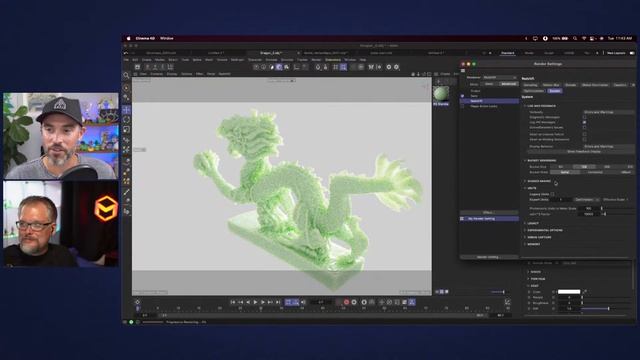Switch to the Global Illumination tab
Screen dimensions: 640x360
coord(595,85)
